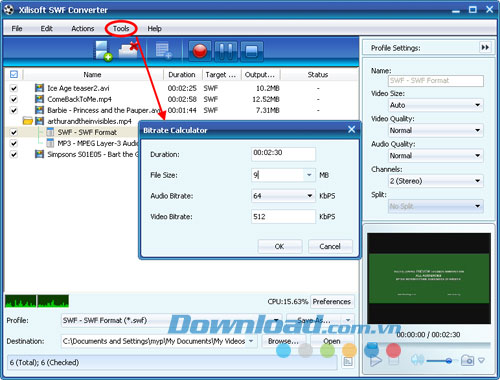Screen dimensions: 500x380
Task: Open the Video Quality dropdown
Action: pyautogui.click(x=436, y=130)
